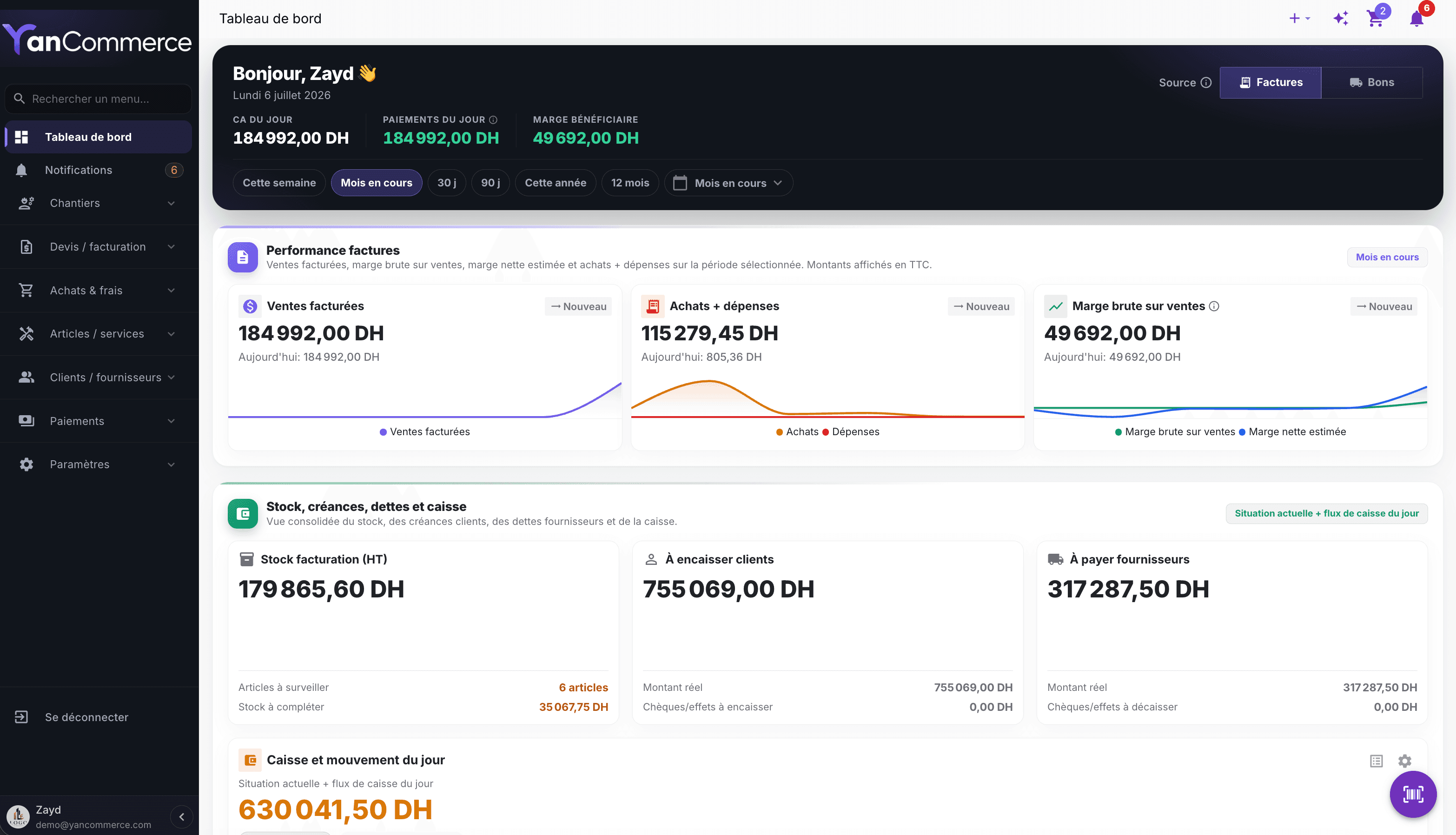This screenshot has height=835, width=1456.
Task: Open the plus quick-create dropdown
Action: [x=1299, y=18]
